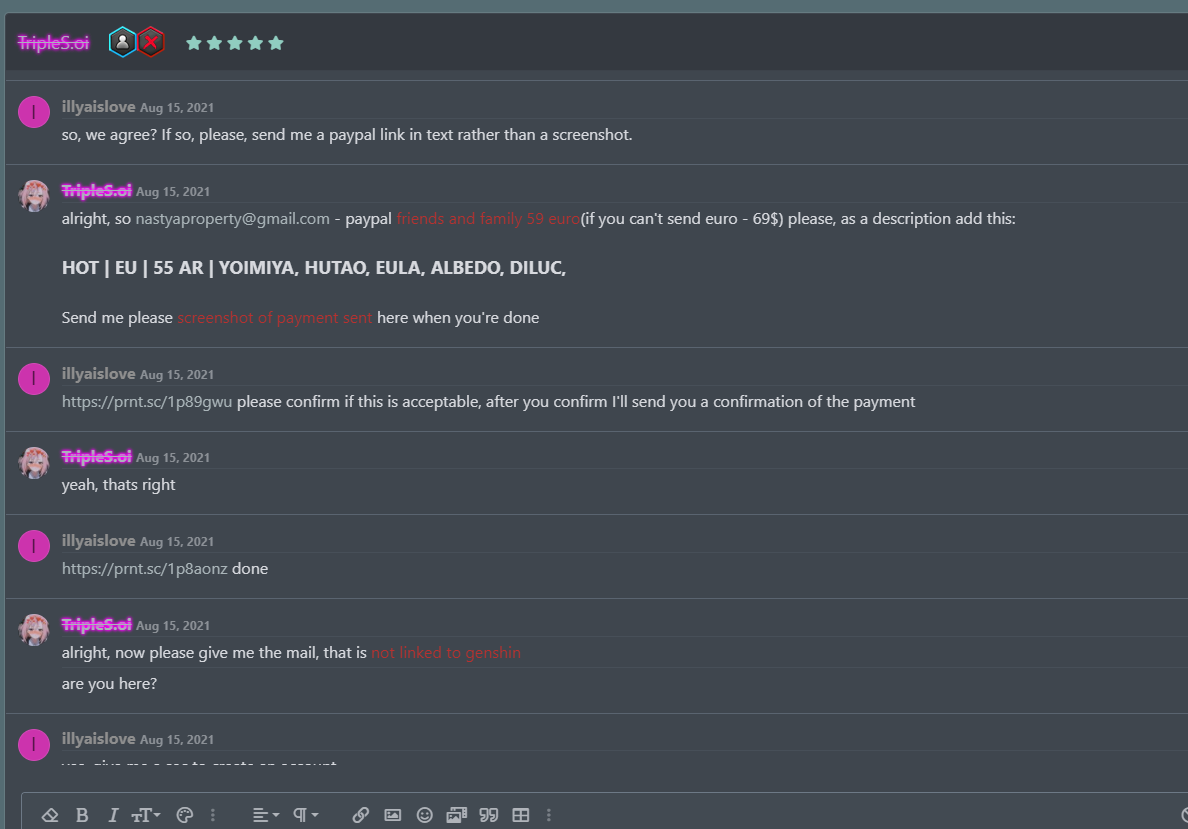This screenshot has width=1188, height=829.
Task: Expand the text alignment dropdown
Action: click(x=266, y=815)
